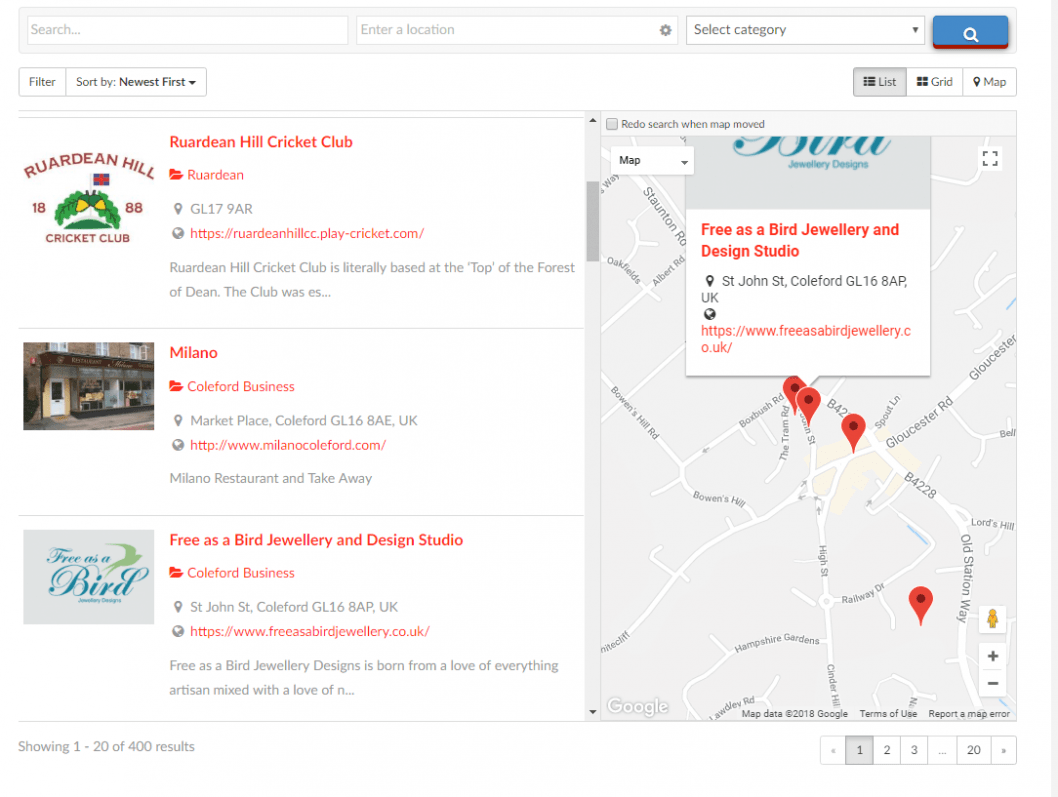Open Coleford Business category under Milano

coord(241,386)
